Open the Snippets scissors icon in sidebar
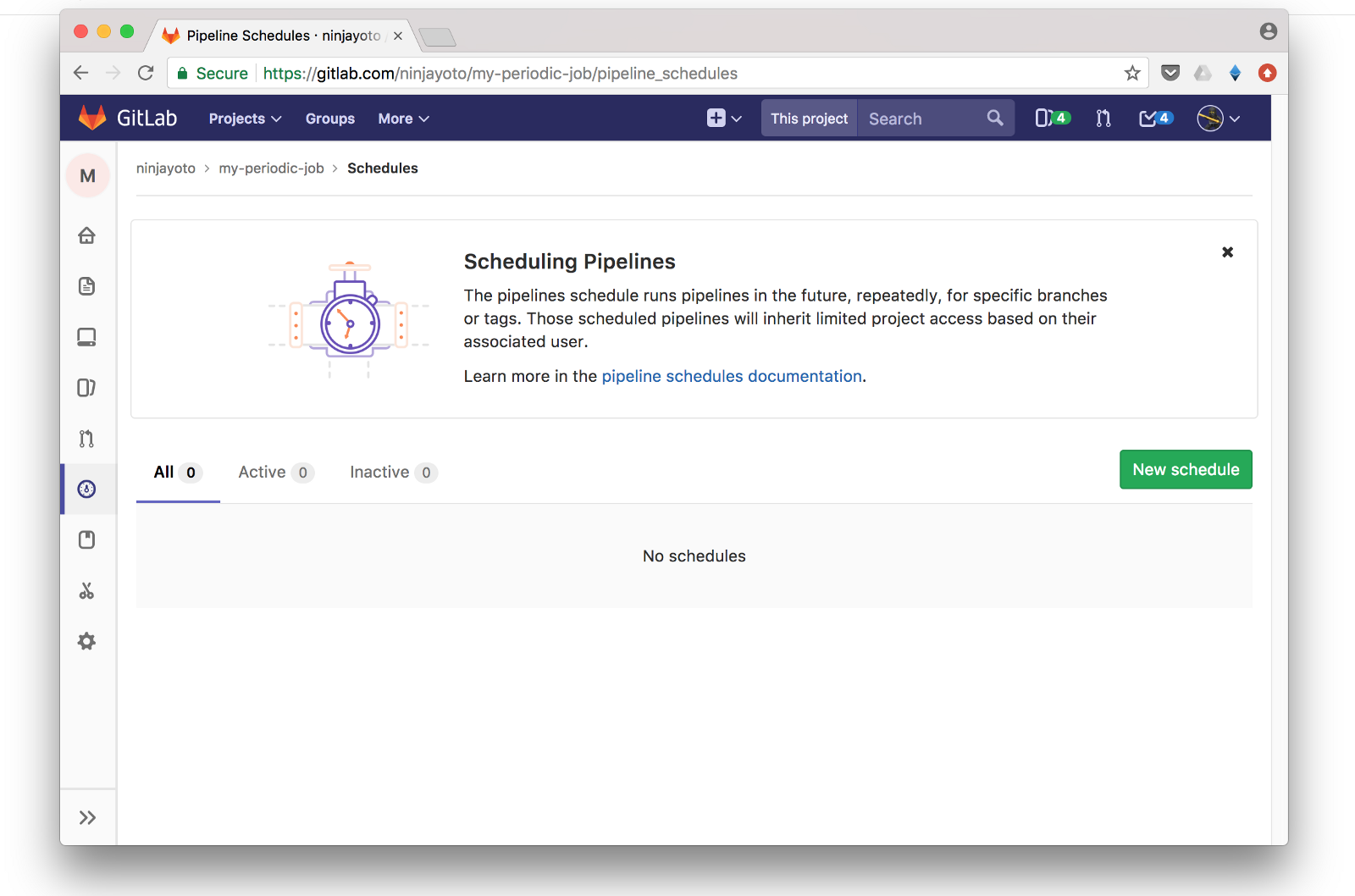This screenshot has width=1355, height=896. pos(86,591)
